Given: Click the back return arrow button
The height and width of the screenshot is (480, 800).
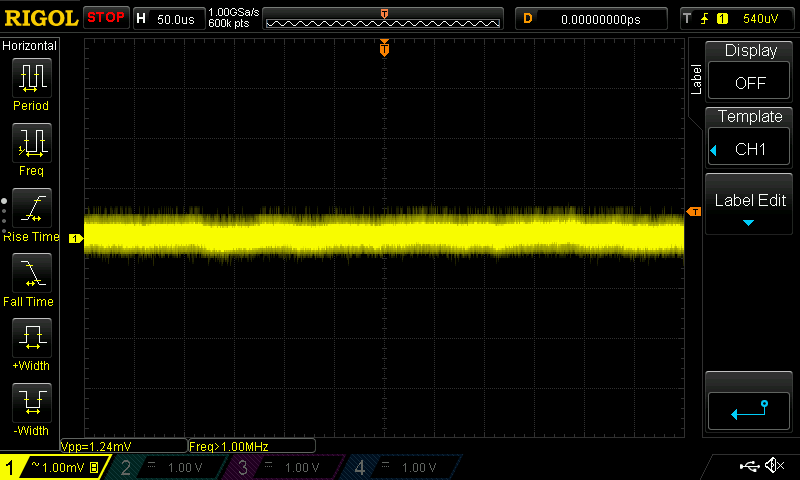Looking at the screenshot, I should point(749,411).
